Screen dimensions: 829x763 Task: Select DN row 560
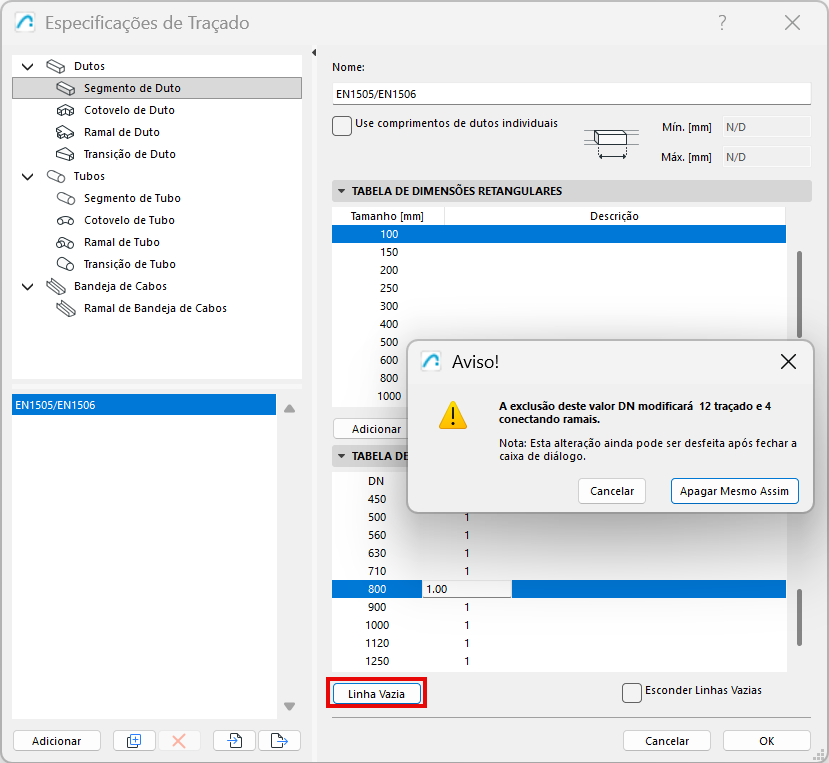[559, 535]
